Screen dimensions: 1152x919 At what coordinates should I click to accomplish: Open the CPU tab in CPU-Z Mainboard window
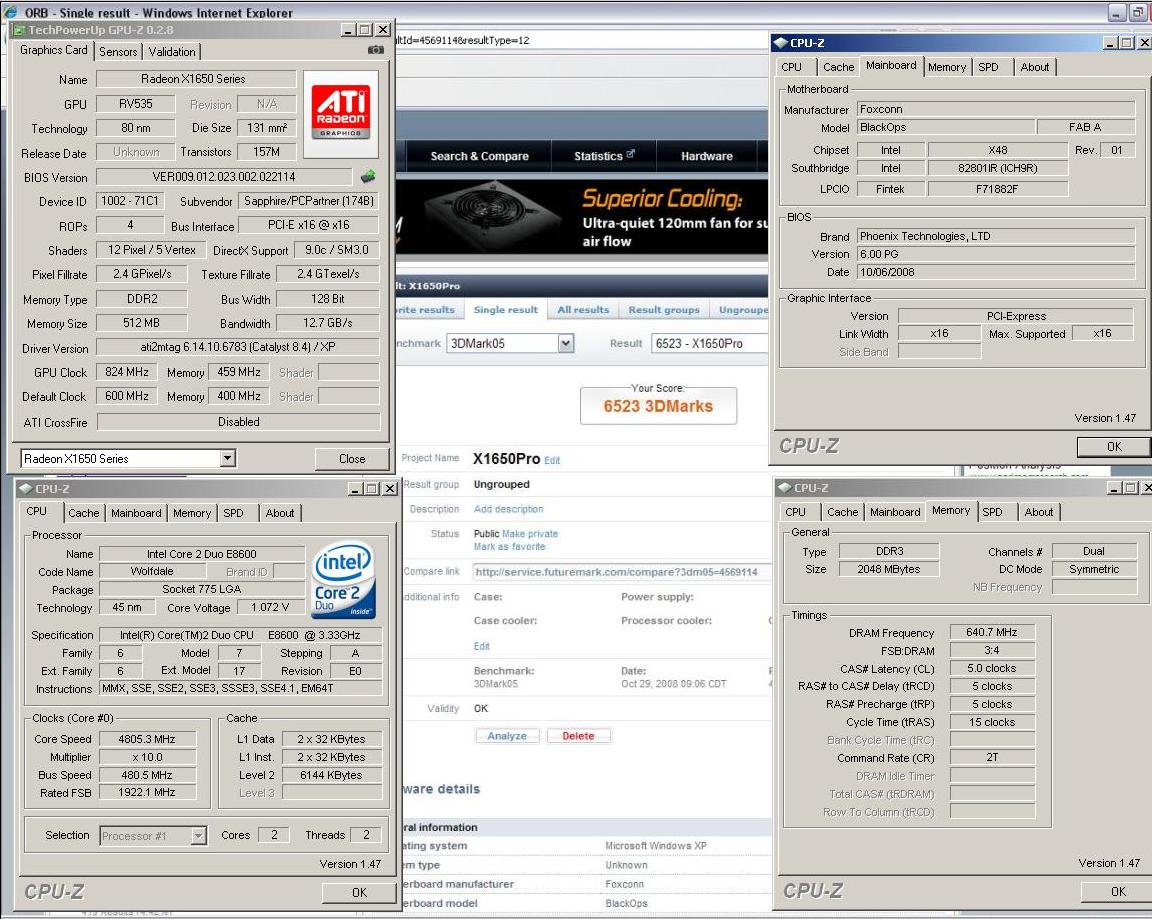pyautogui.click(x=791, y=67)
